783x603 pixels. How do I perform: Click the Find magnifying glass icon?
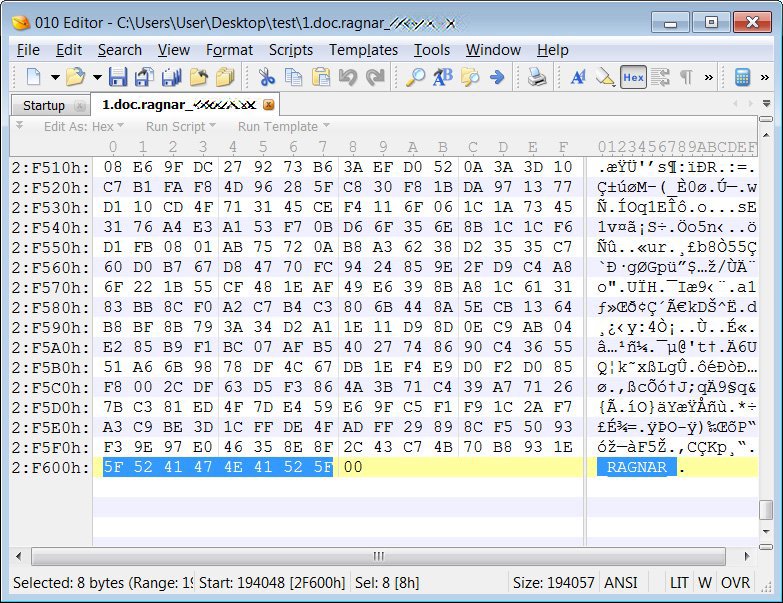(x=415, y=77)
